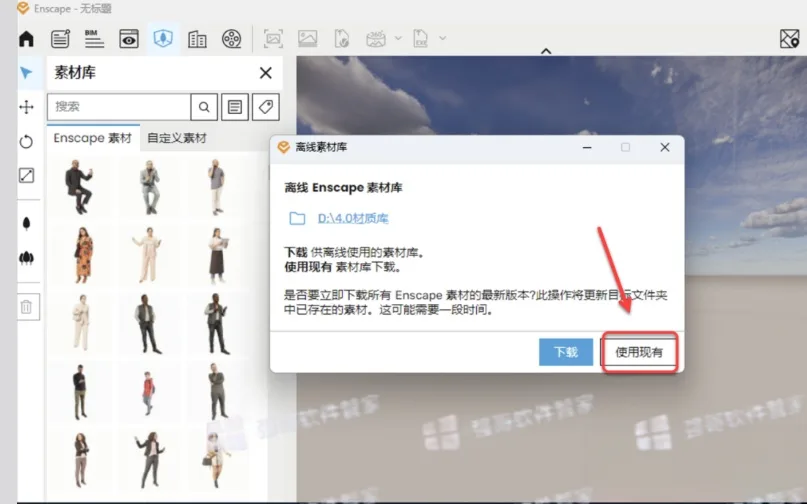Click the 360 panorama export icon
This screenshot has width=807, height=504.
[x=376, y=39]
